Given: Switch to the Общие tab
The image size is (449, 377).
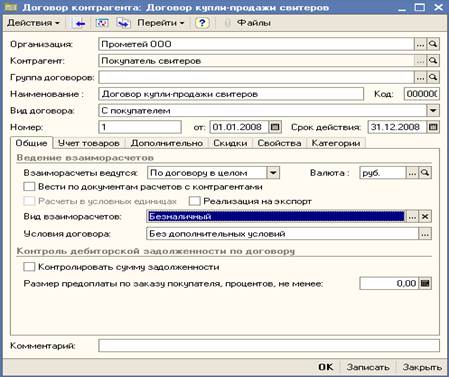Looking at the screenshot, I should click(31, 143).
